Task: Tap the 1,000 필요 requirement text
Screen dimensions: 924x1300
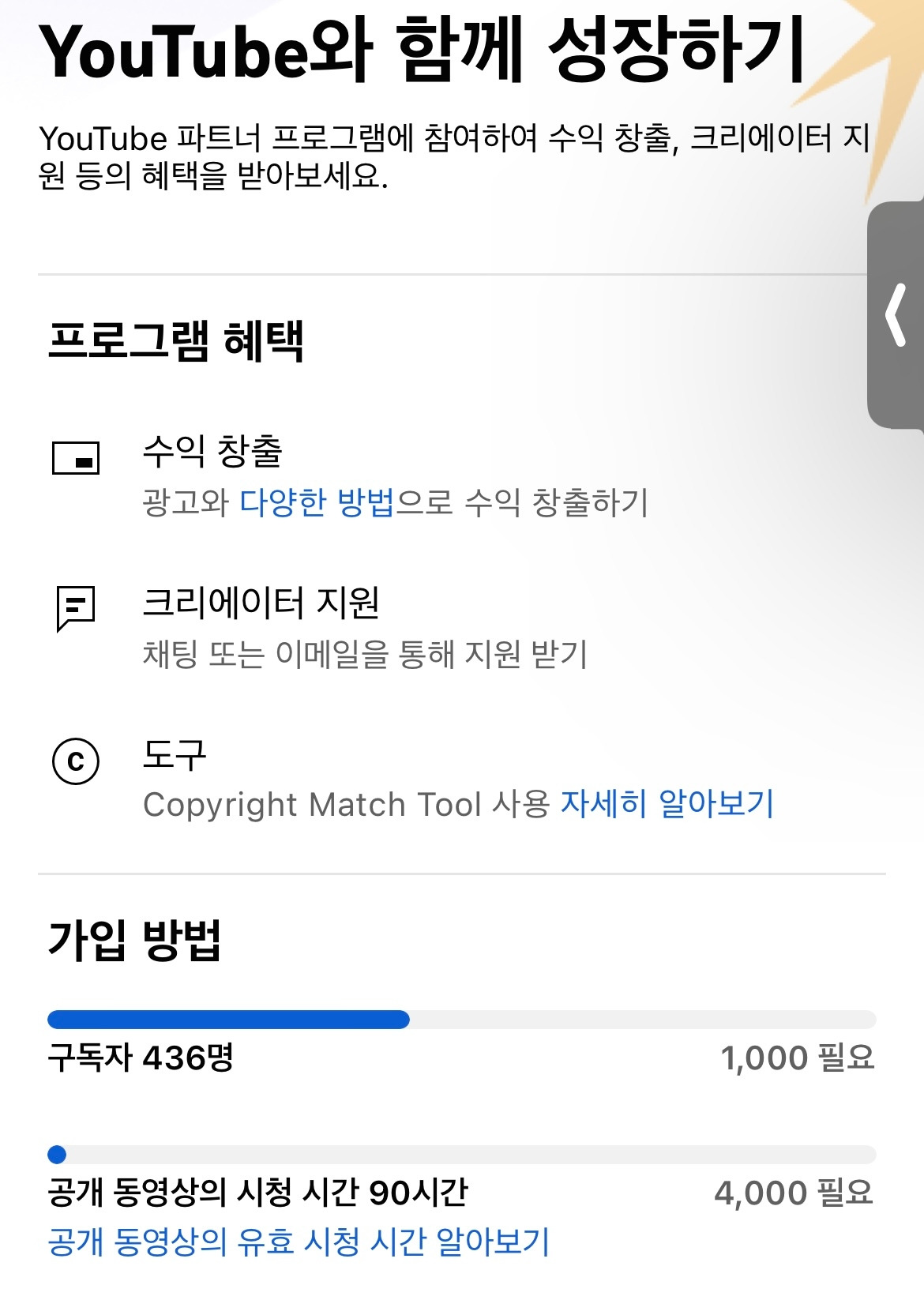Action: [798, 1058]
